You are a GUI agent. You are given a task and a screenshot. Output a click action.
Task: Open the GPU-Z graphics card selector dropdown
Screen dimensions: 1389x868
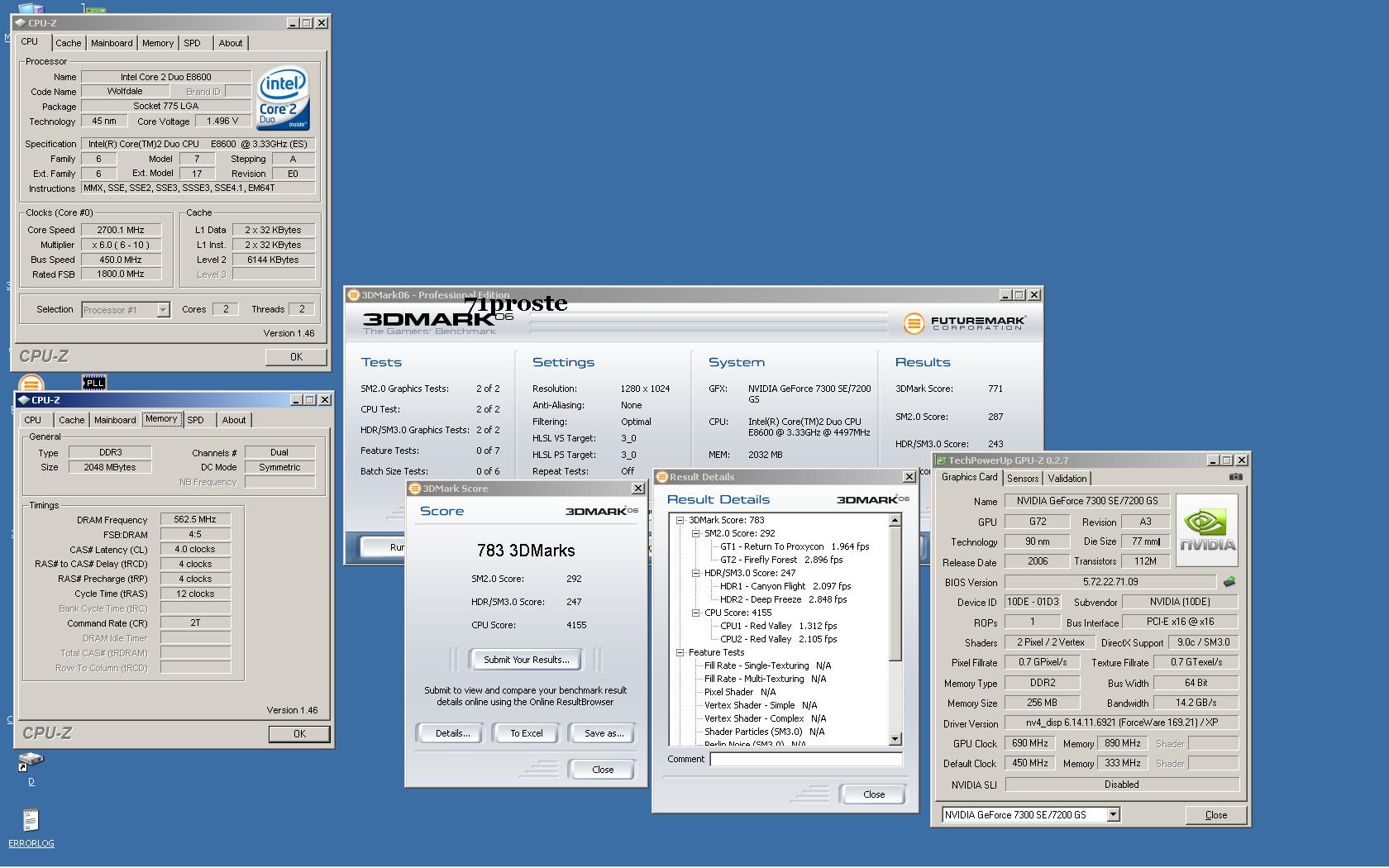coord(1113,815)
